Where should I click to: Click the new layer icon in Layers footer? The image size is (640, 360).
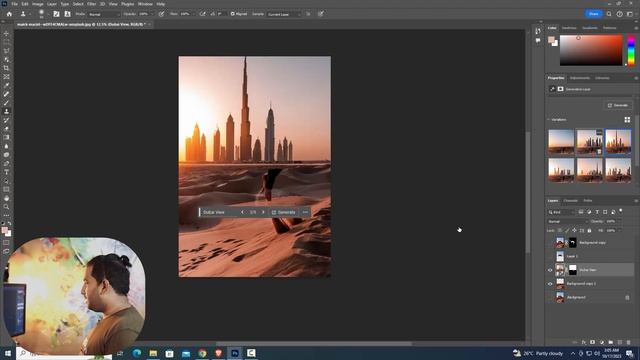pyautogui.click(x=620, y=342)
